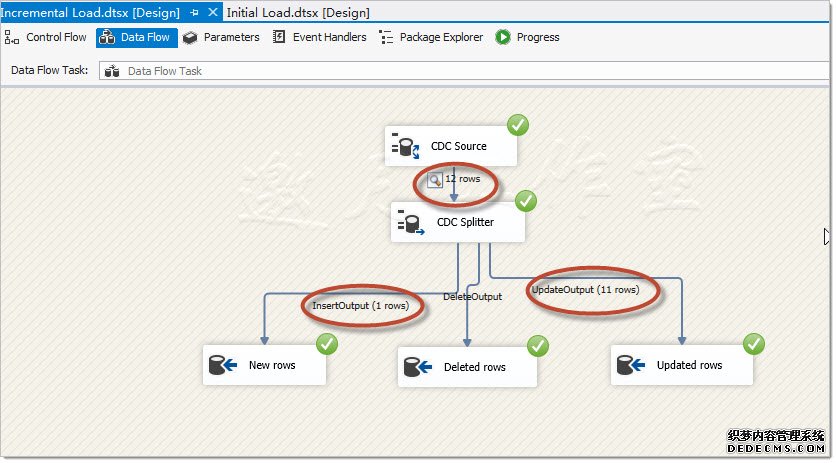Click the CDC Source component icon

[406, 147]
